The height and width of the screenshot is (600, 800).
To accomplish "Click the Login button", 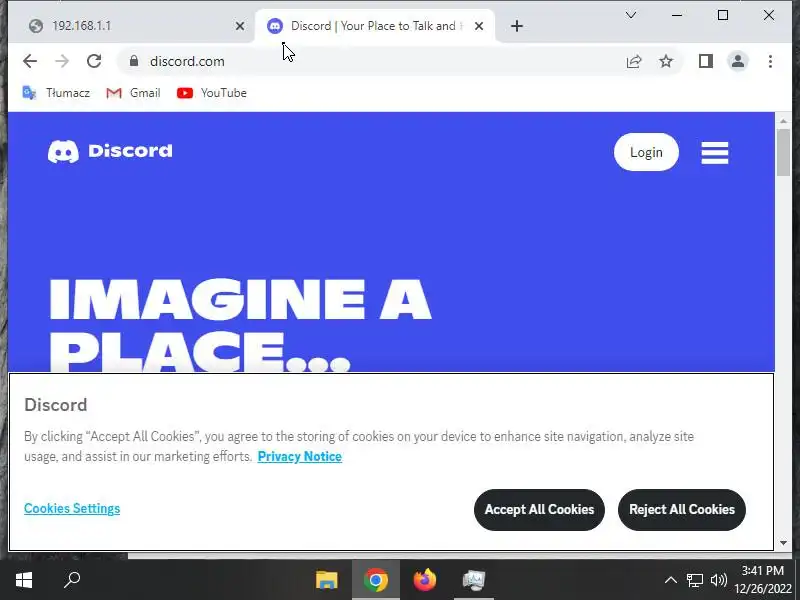I will click(646, 152).
